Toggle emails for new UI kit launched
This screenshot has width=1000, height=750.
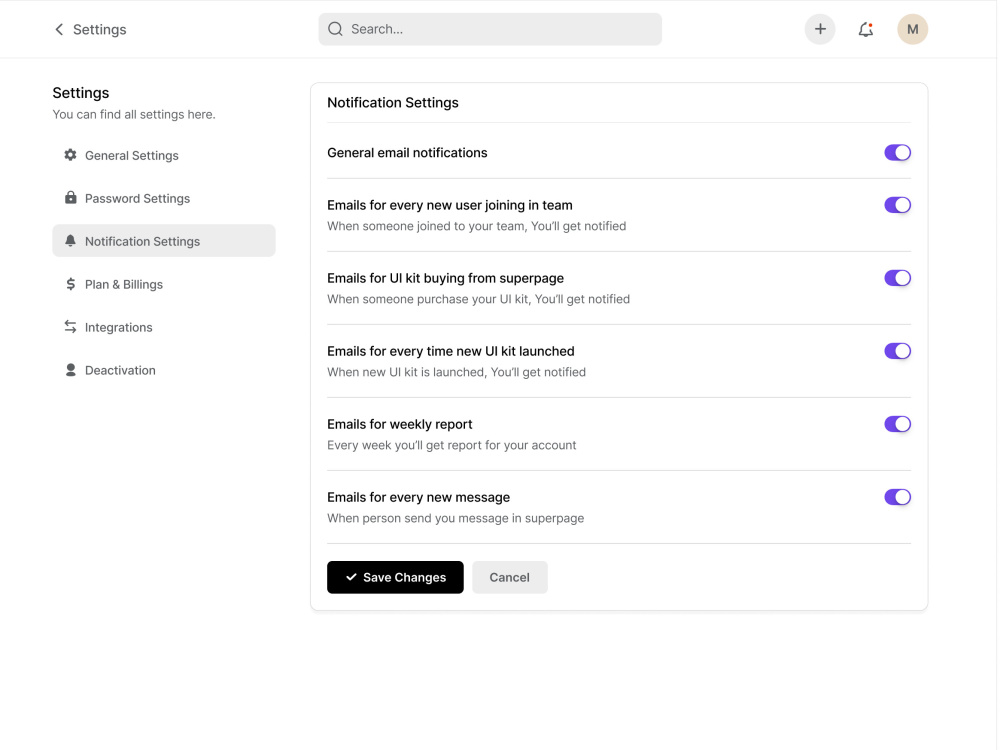(x=897, y=351)
